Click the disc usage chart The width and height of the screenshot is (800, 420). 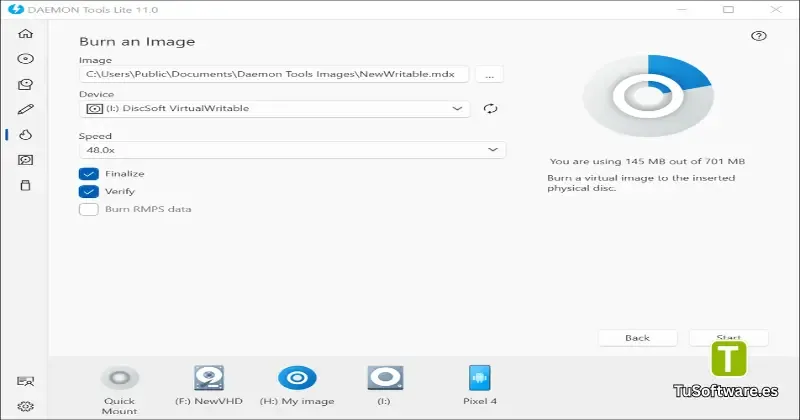coord(648,96)
